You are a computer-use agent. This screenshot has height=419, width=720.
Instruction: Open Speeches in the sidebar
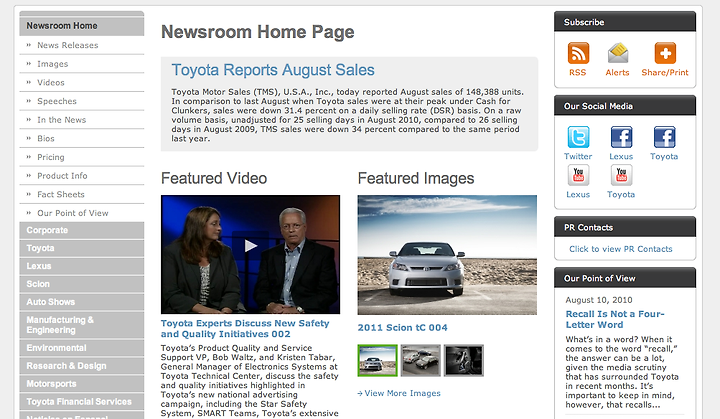82,101
